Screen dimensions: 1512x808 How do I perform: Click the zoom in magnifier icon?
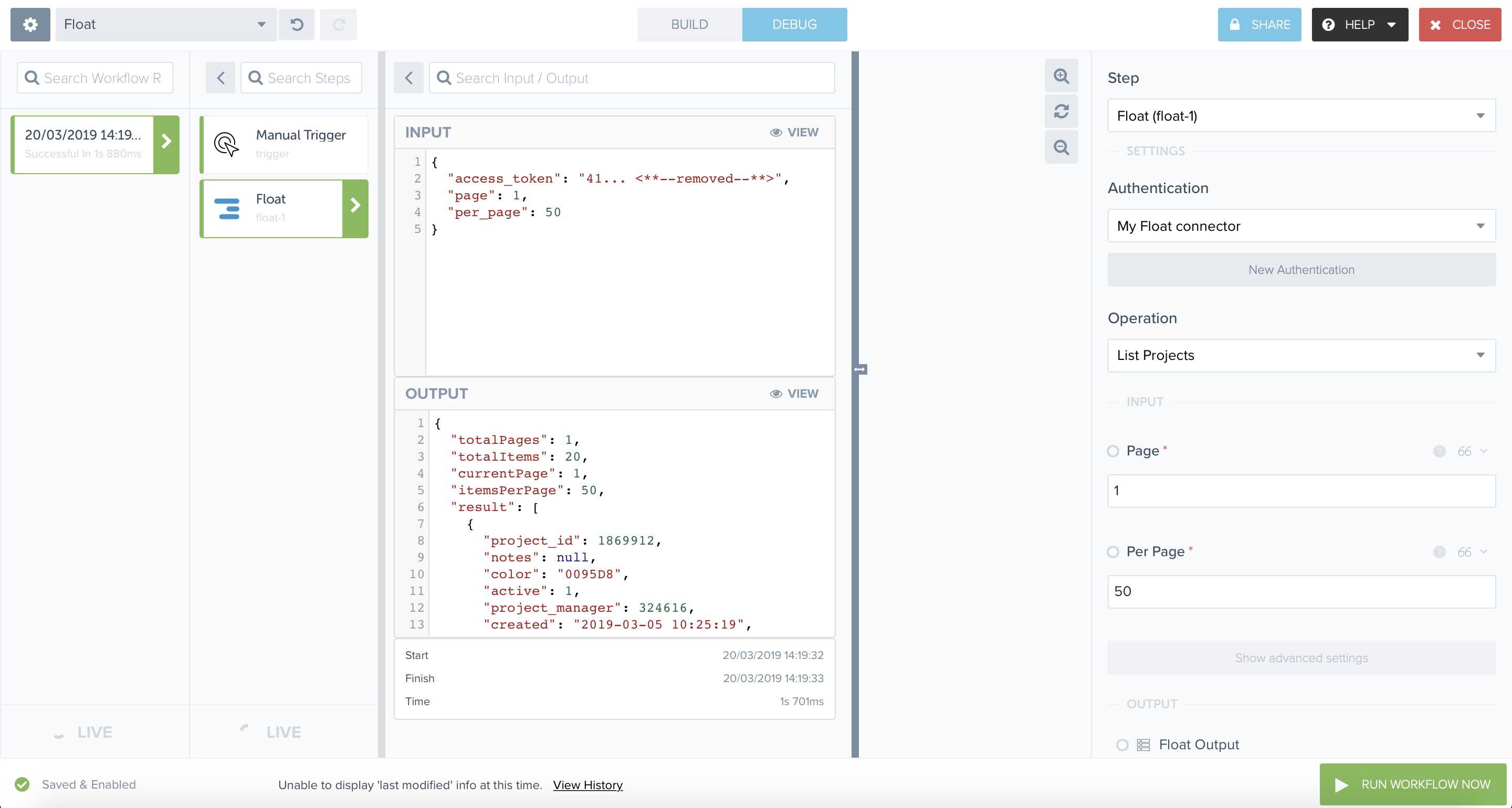[x=1060, y=76]
